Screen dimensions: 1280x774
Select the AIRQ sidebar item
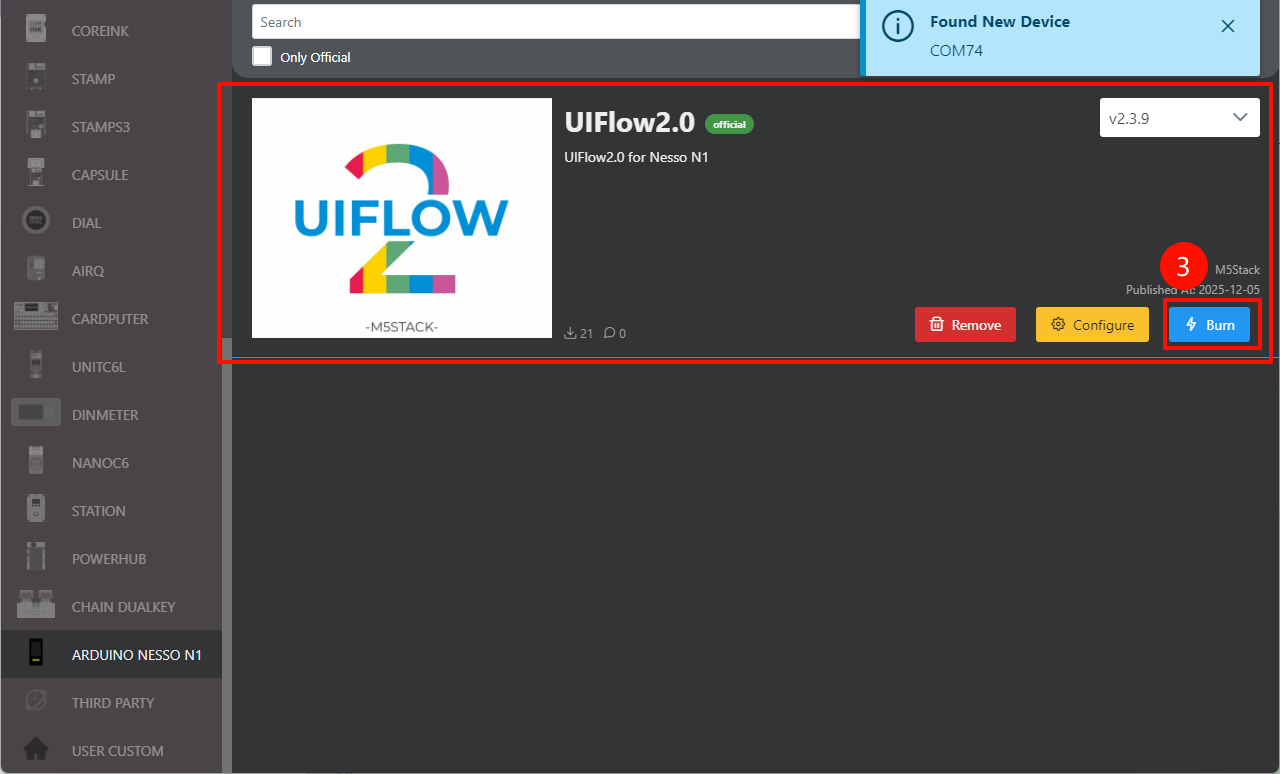point(88,271)
